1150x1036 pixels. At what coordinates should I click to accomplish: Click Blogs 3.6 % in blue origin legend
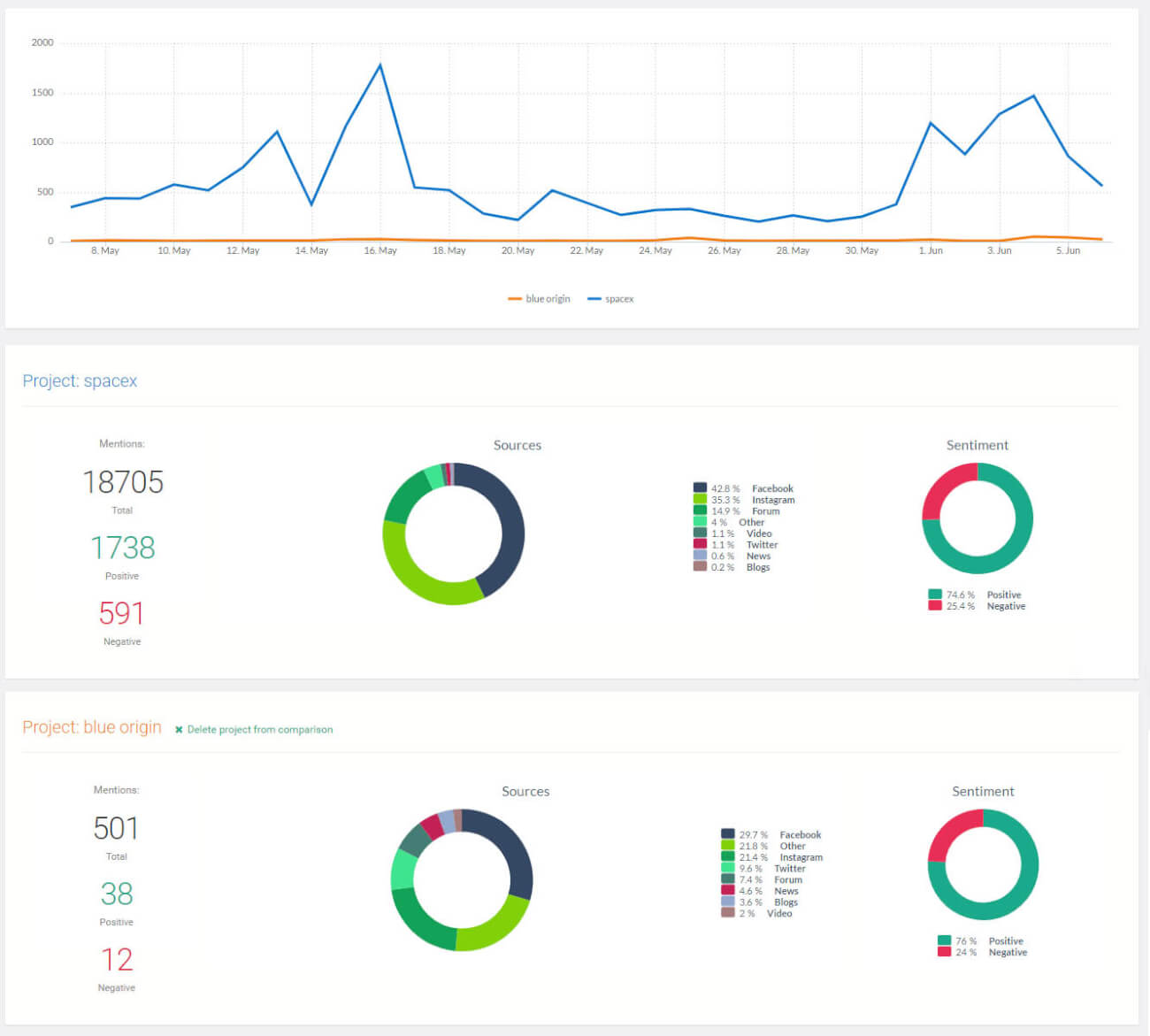pos(760,902)
